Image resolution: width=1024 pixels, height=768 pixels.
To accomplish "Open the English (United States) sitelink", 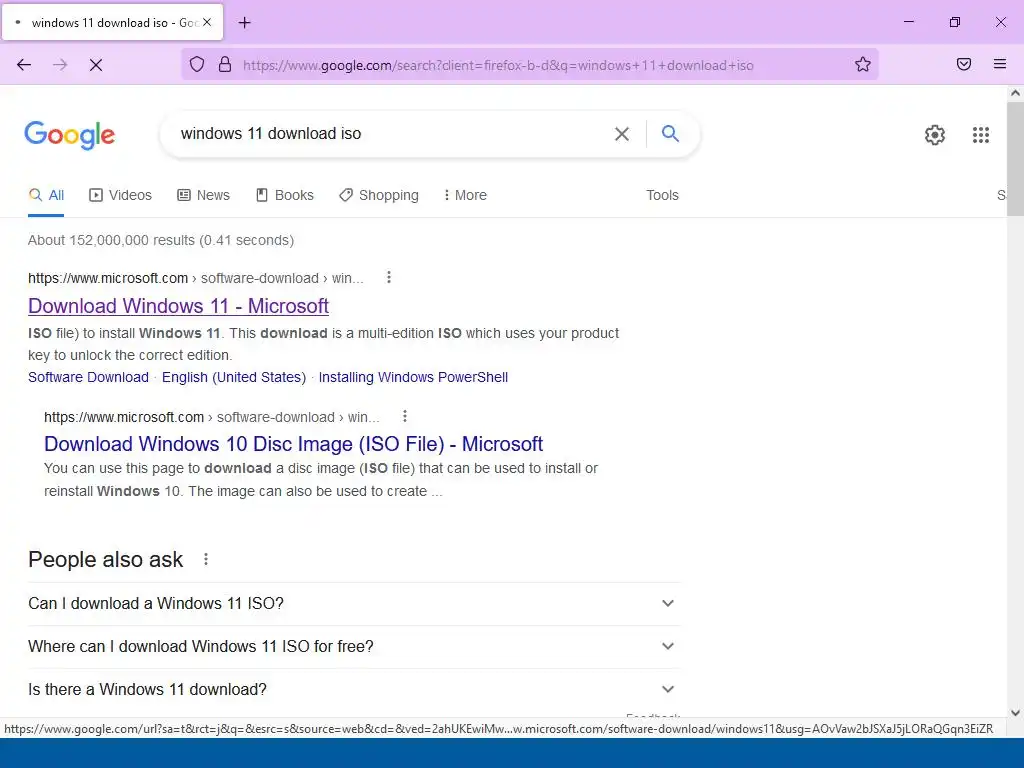I will 234,377.
